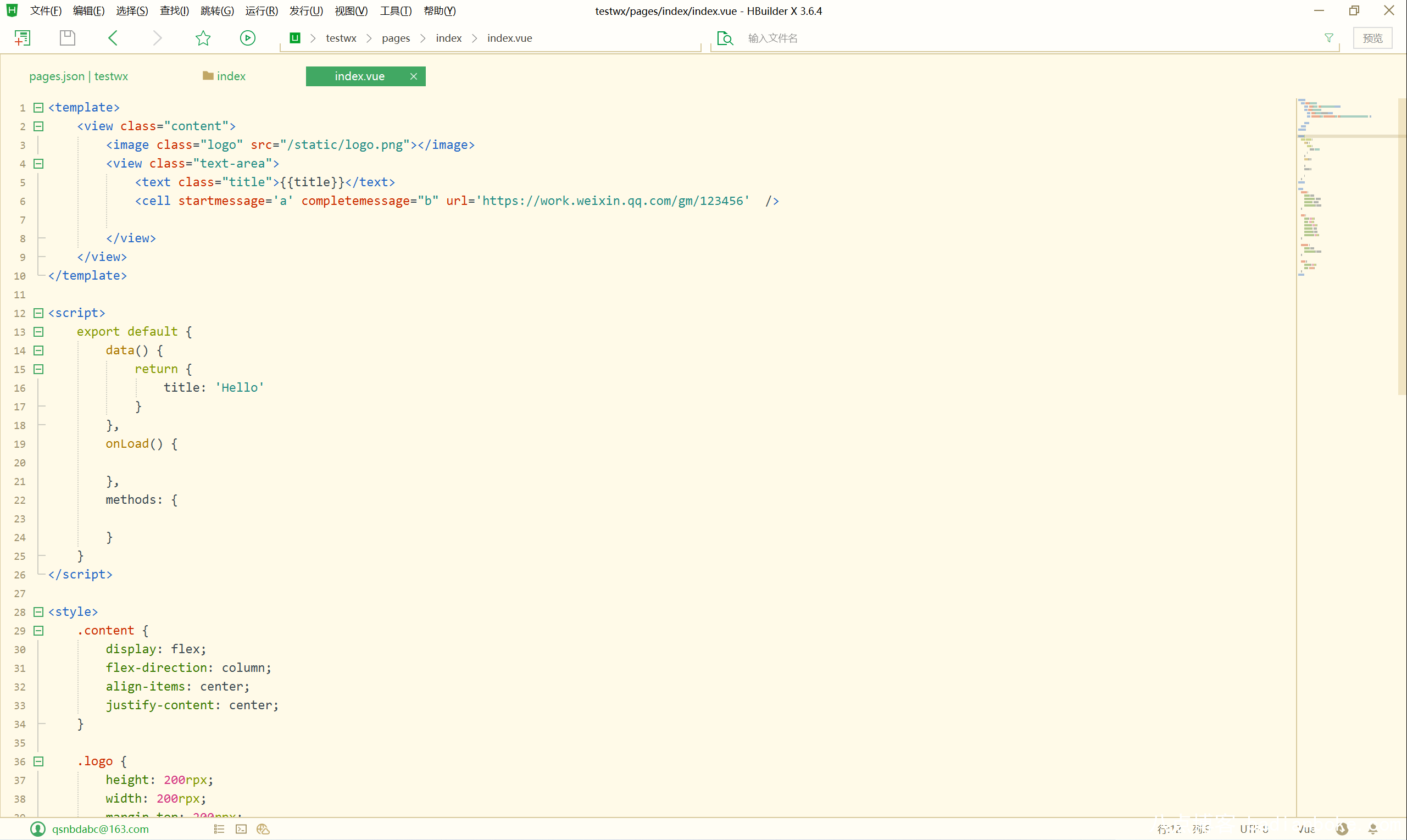Open the 编辑(E) menu

click(89, 11)
